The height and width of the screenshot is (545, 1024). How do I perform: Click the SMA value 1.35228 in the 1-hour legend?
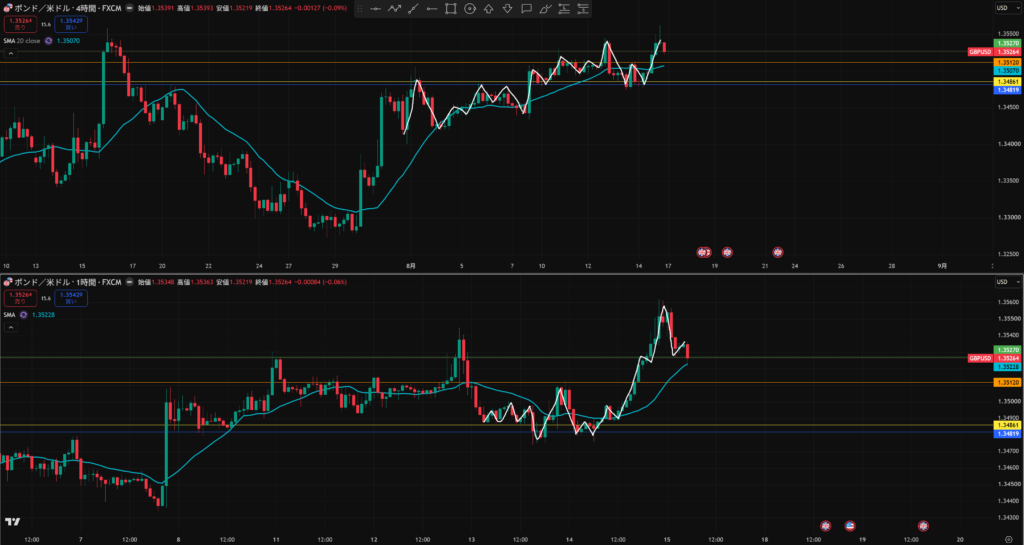click(44, 315)
